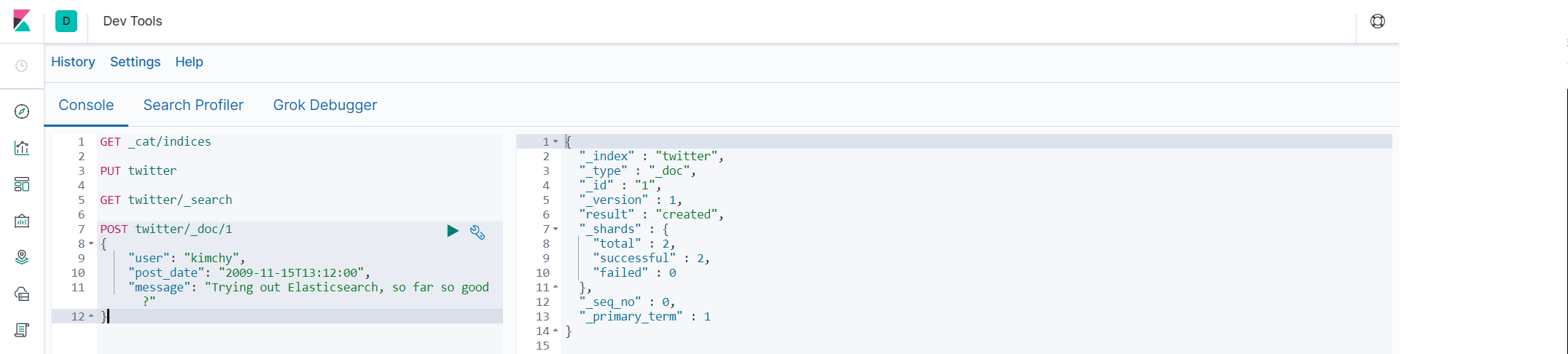
Task: Click the "_version" : 1 response line
Action: tap(631, 200)
